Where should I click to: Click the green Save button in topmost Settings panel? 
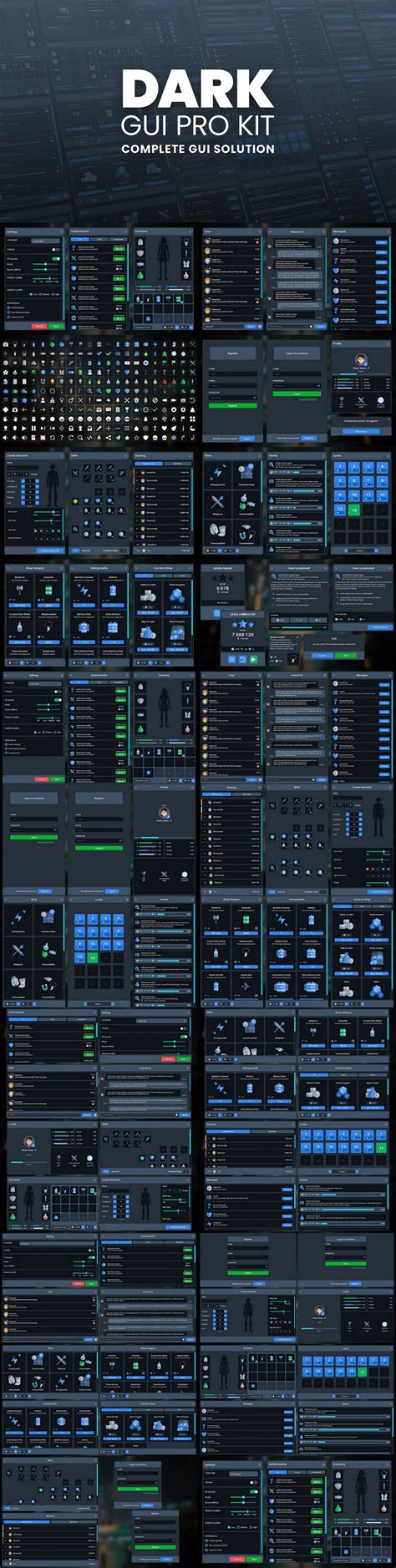click(57, 327)
